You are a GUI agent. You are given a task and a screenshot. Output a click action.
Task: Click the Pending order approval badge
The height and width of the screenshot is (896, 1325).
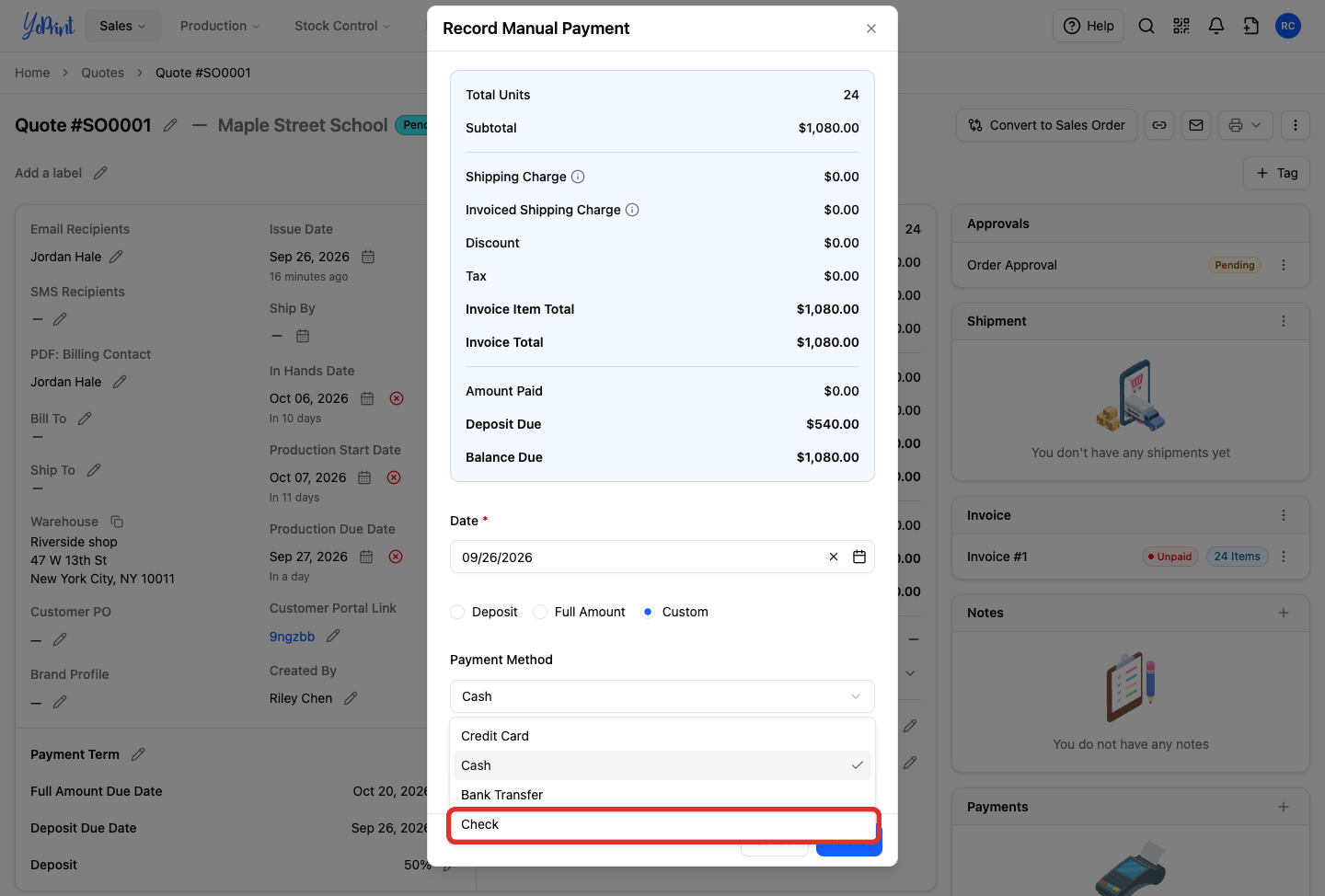point(1234,265)
